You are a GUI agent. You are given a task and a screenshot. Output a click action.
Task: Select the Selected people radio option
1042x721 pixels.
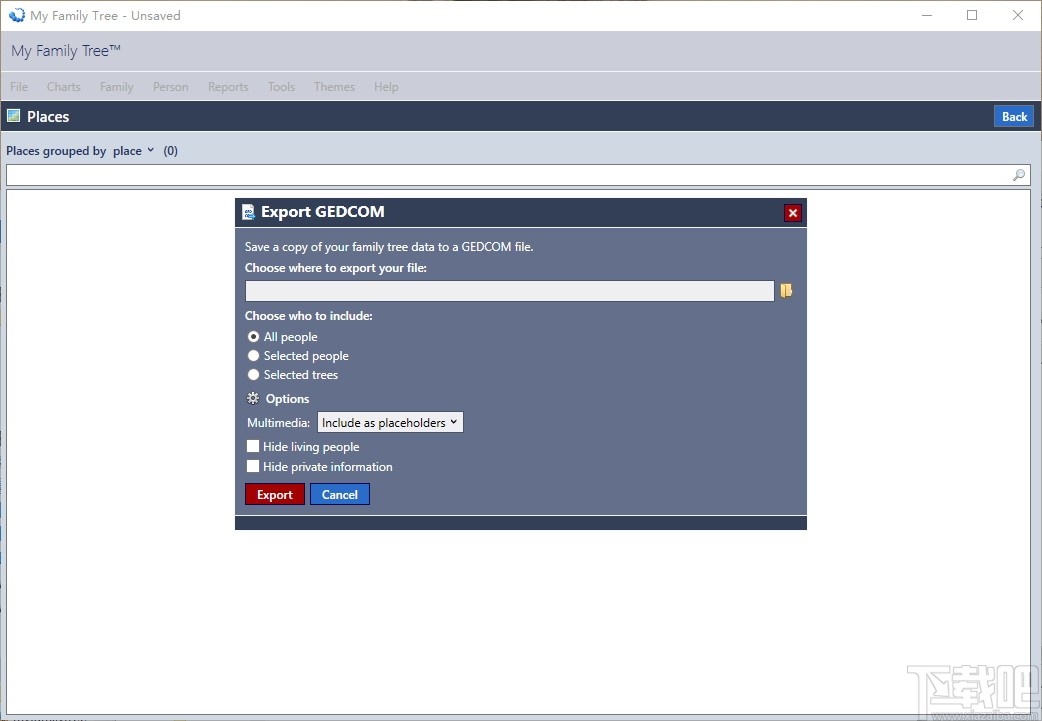[253, 356]
